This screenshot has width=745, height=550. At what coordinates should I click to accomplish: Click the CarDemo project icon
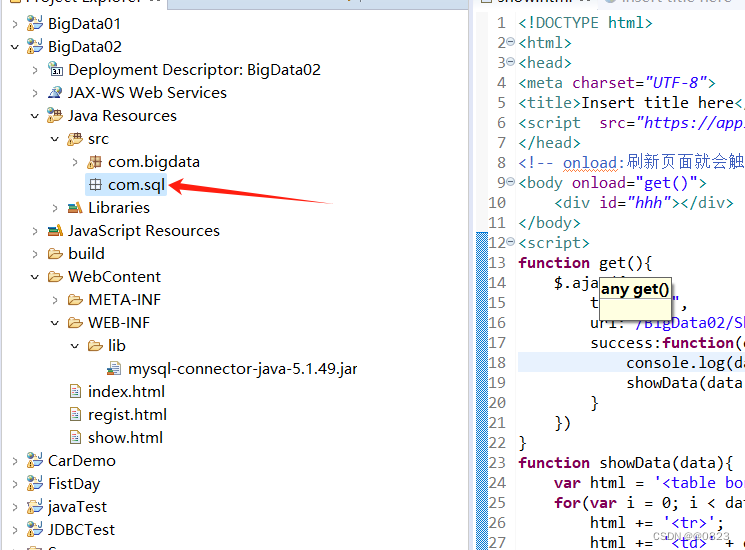tap(35, 460)
